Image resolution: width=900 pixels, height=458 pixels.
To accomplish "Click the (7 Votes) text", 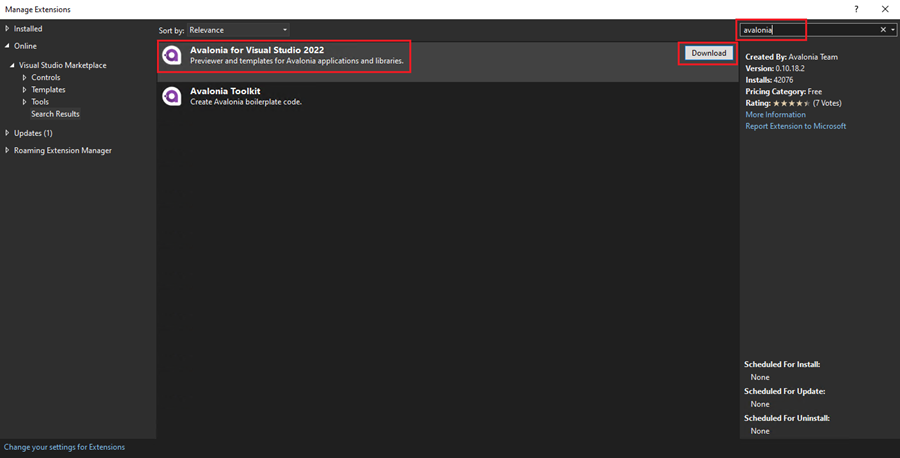I will pos(827,103).
